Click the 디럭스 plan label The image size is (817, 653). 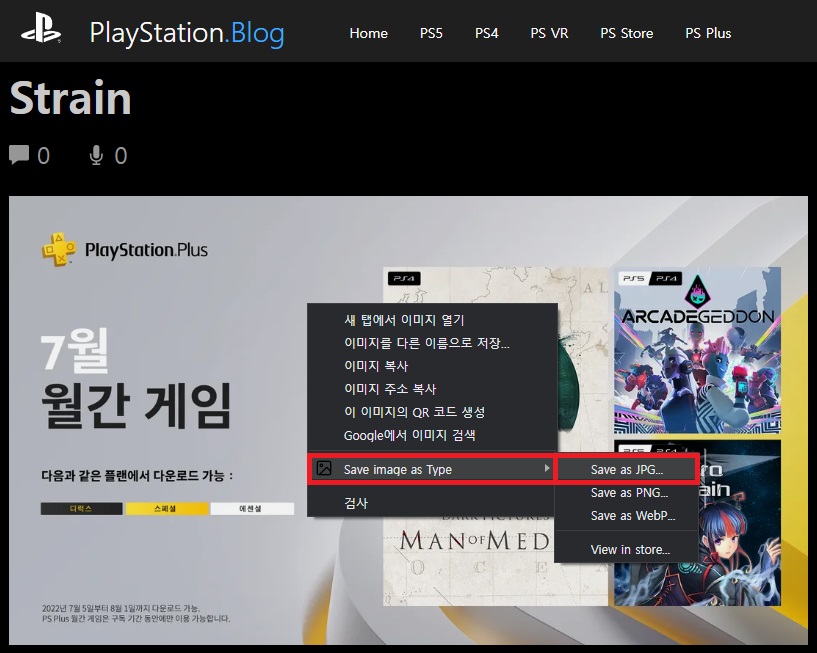pyautogui.click(x=81, y=509)
